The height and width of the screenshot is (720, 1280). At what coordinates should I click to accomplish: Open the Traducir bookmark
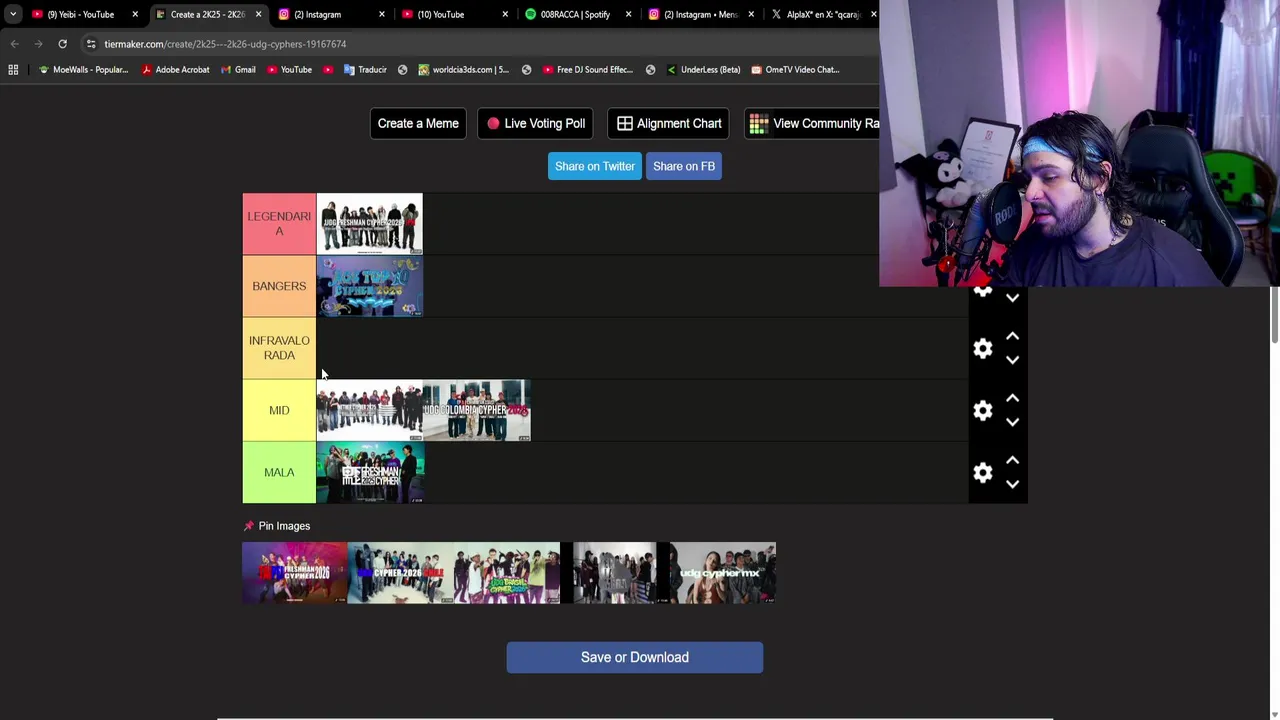tap(365, 70)
